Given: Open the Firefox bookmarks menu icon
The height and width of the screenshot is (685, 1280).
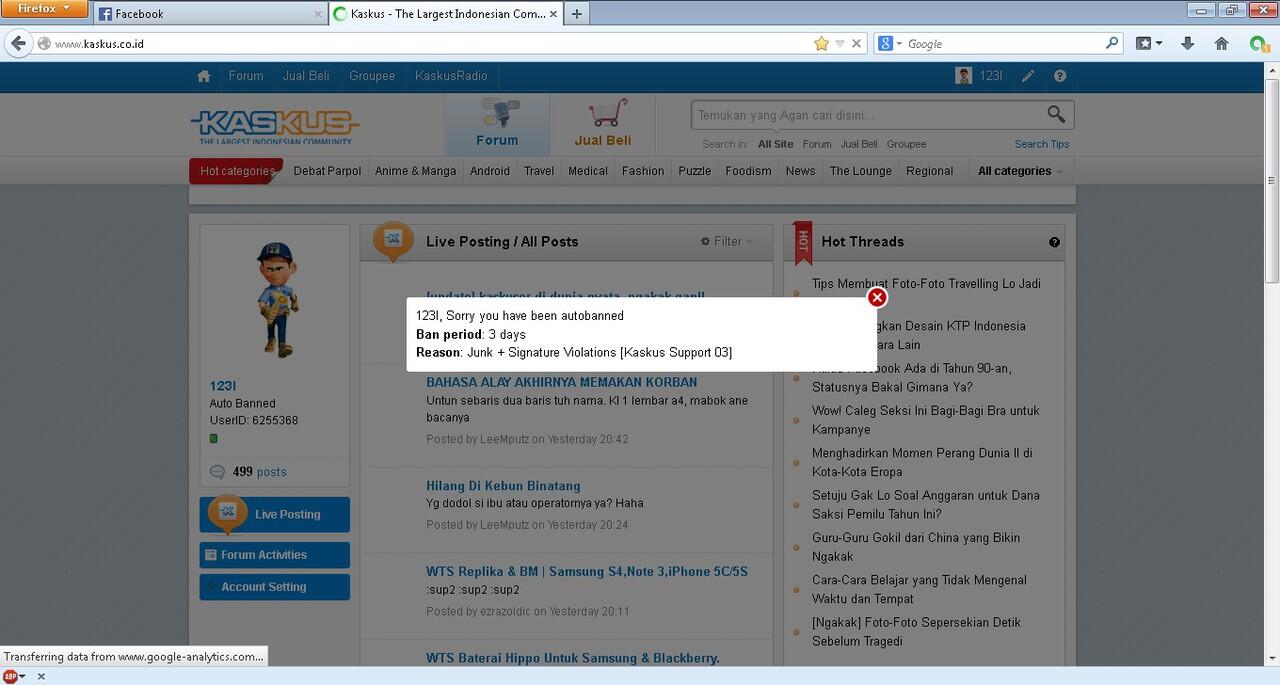Looking at the screenshot, I should (1148, 44).
